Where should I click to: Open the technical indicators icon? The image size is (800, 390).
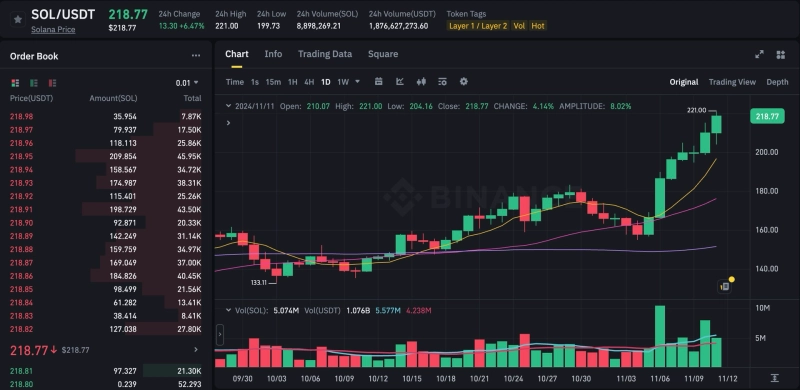[400, 82]
